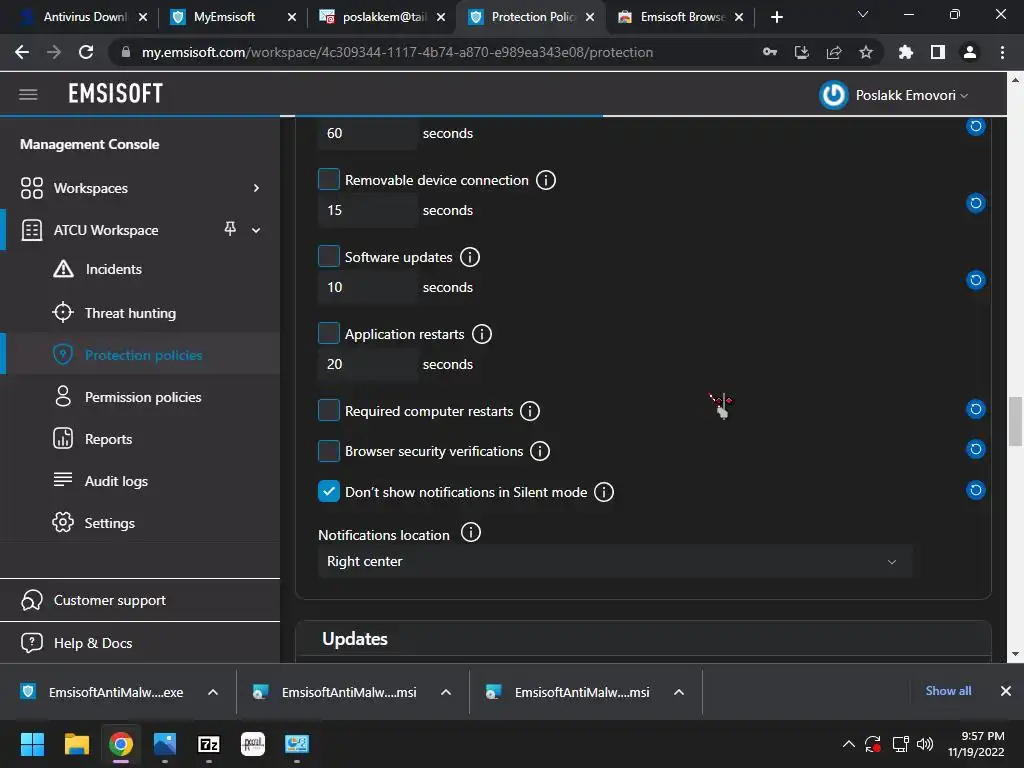Viewport: 1024px width, 768px height.
Task: Enable Software updates checkbox
Action: [328, 257]
